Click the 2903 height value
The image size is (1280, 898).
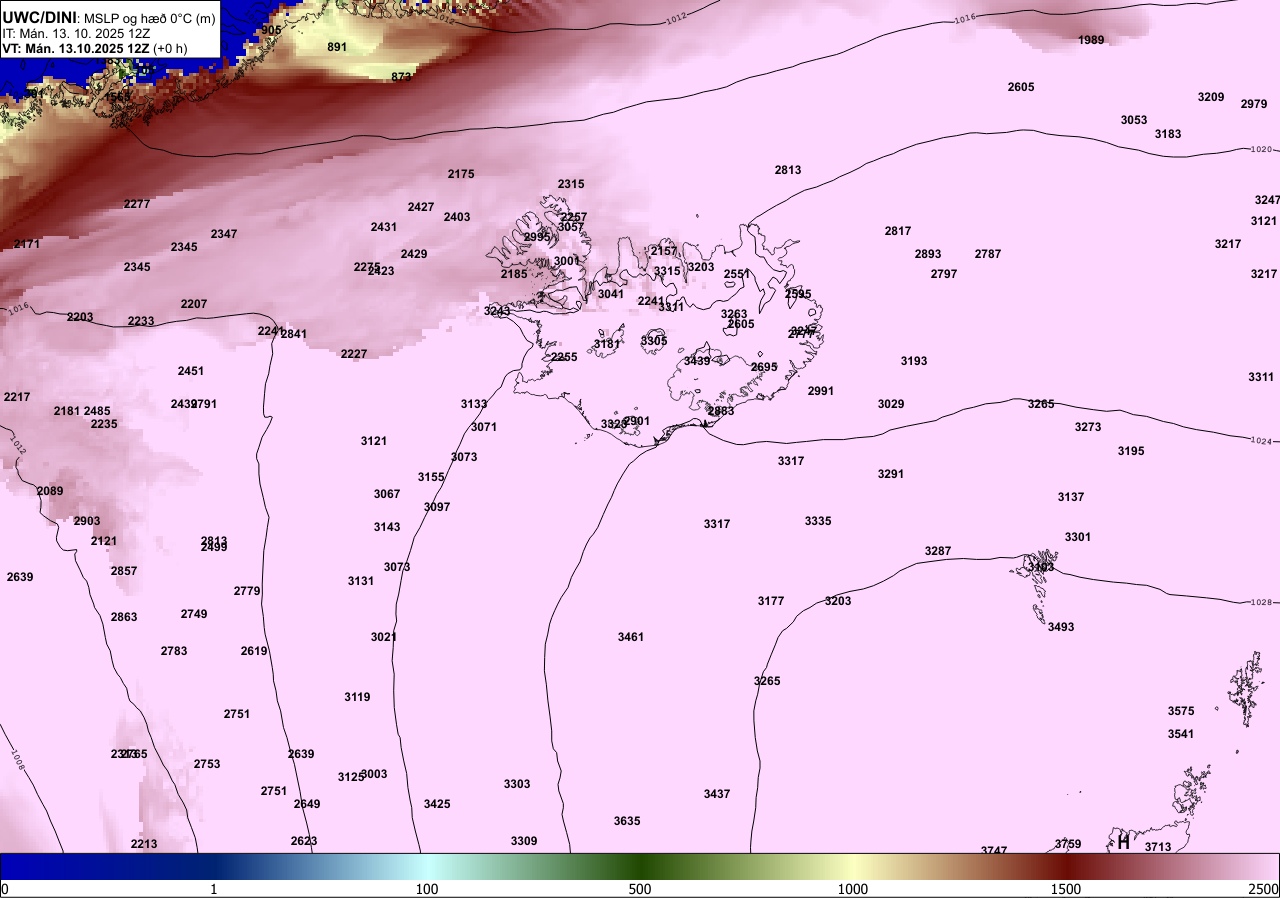87,521
